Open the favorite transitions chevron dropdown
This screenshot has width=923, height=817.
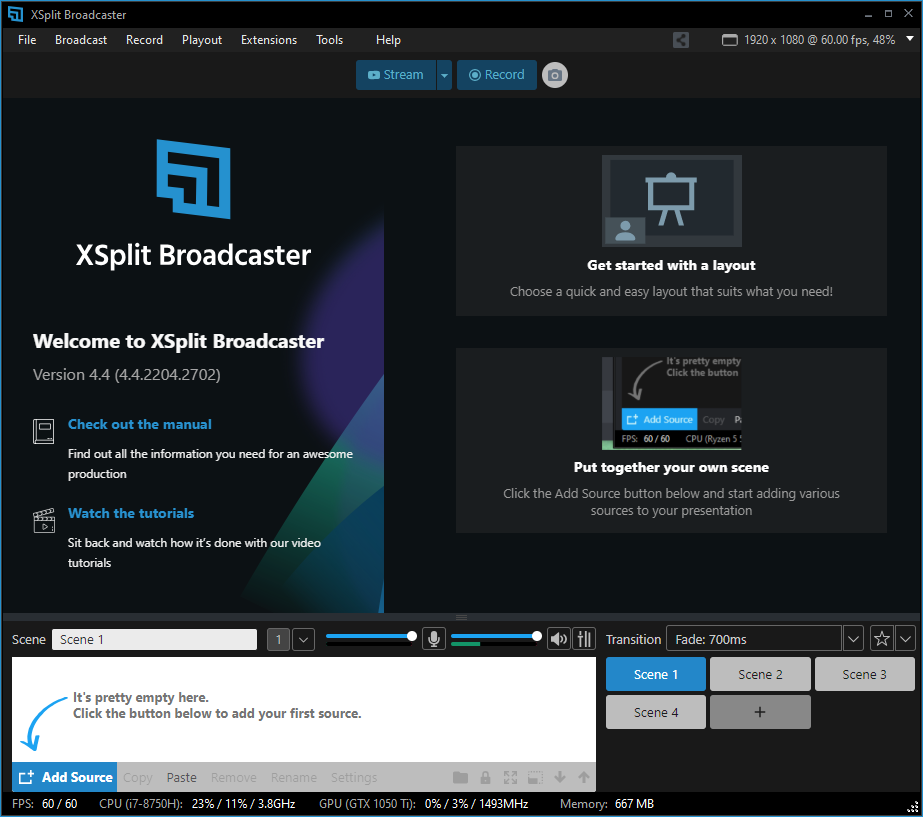[x=905, y=639]
